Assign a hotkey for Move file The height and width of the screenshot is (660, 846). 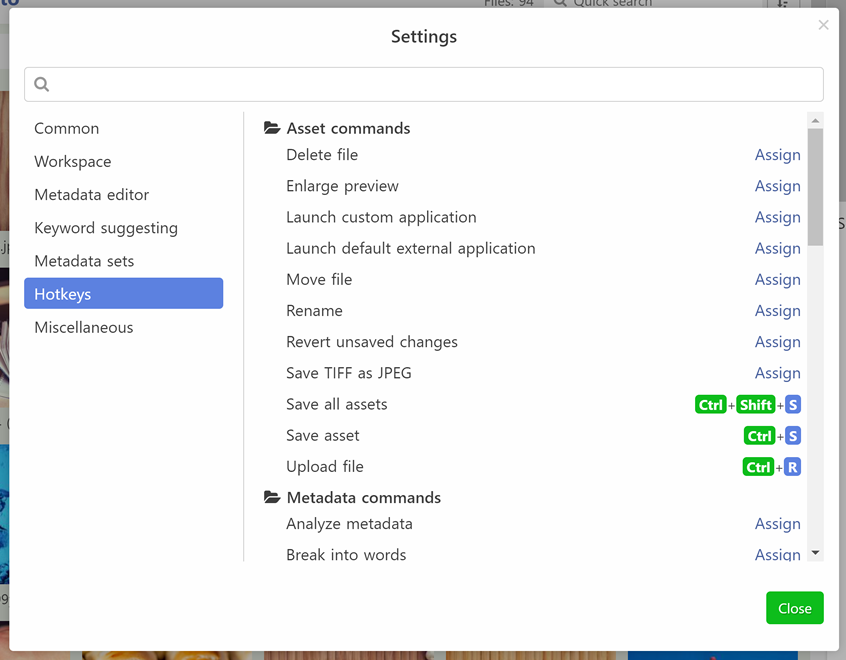coord(777,280)
